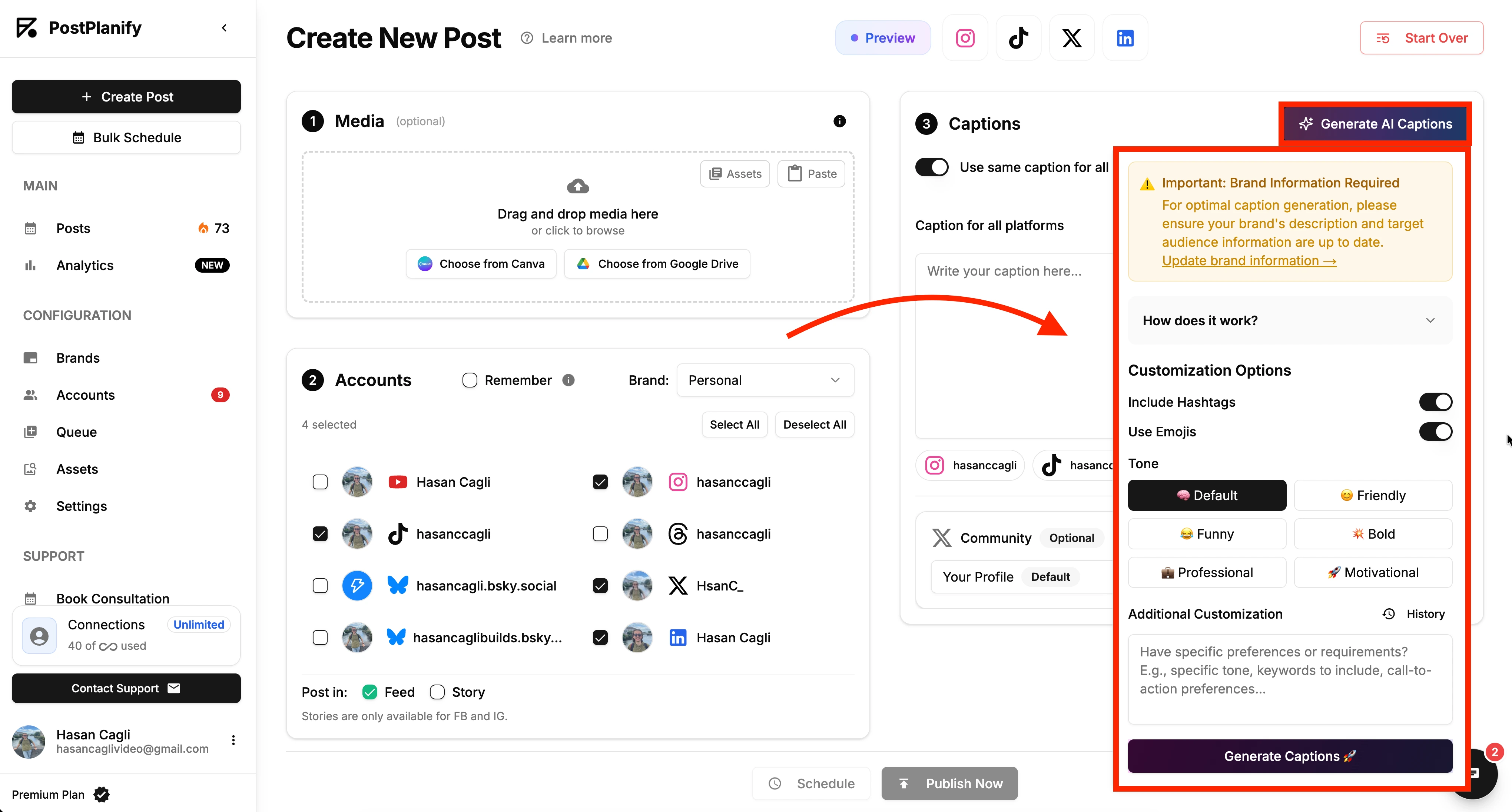Click the PostPlanify logo
1512x812 pixels.
(26, 27)
